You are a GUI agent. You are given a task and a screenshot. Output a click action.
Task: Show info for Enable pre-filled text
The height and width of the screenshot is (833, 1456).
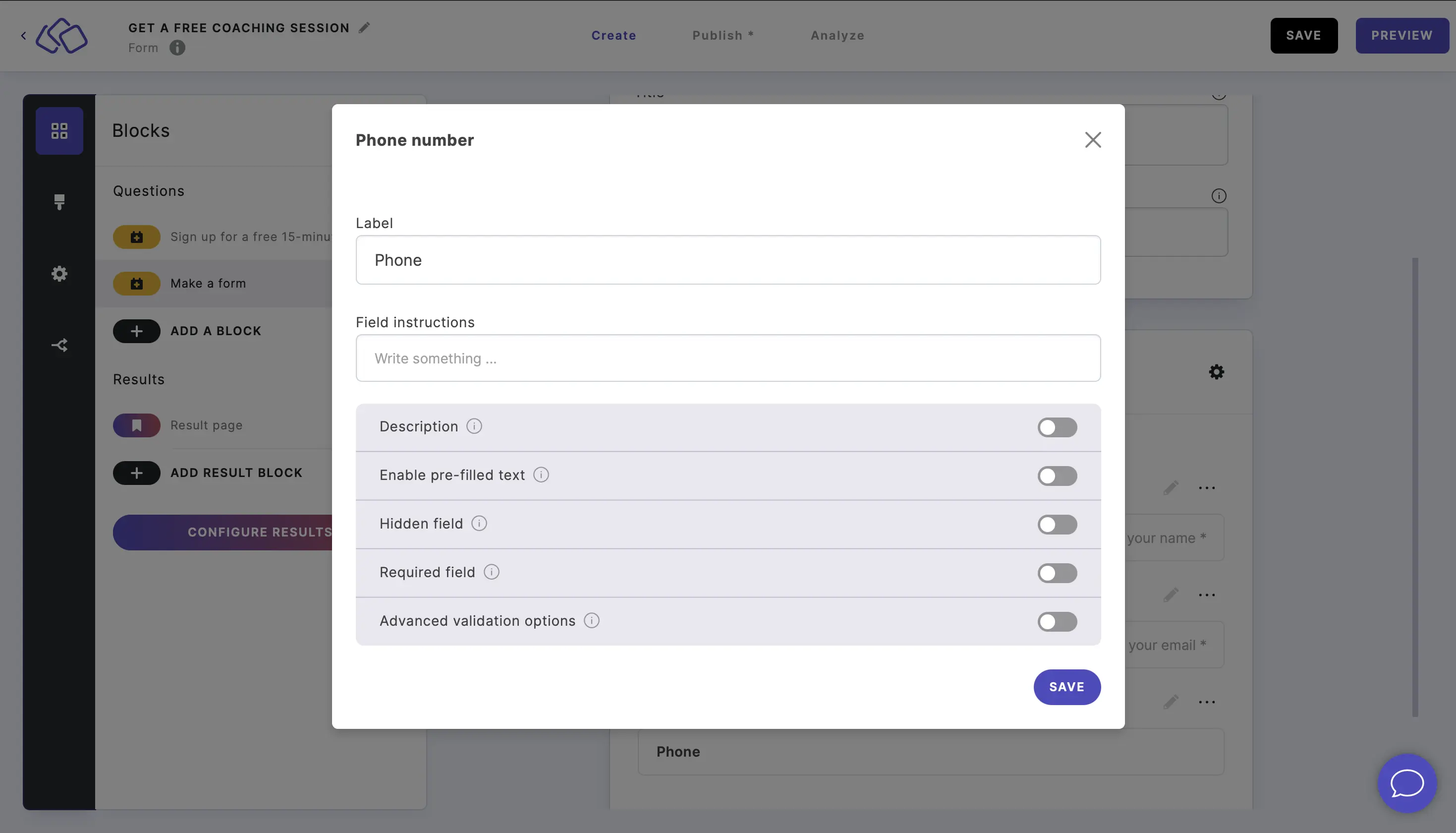click(541, 475)
